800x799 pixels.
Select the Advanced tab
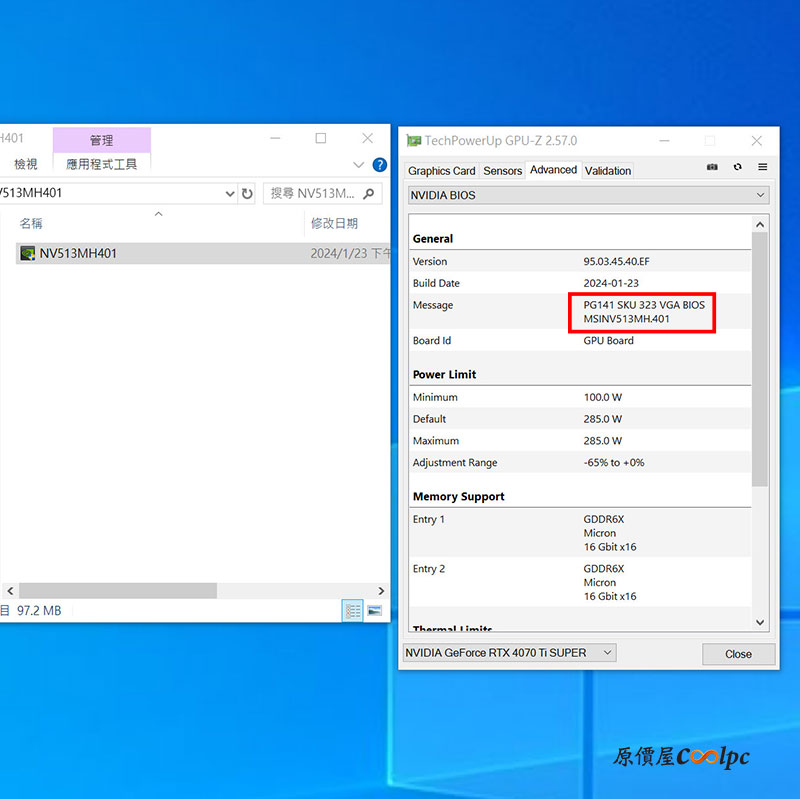[x=553, y=170]
